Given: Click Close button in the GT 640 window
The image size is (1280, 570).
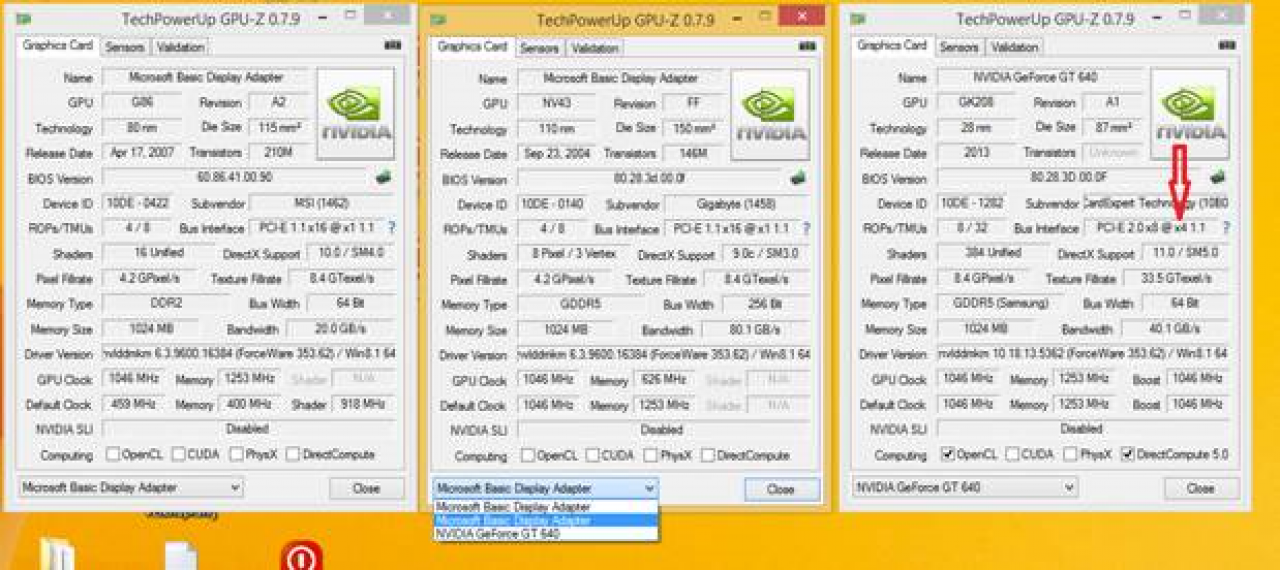Looking at the screenshot, I should pyautogui.click(x=1201, y=488).
